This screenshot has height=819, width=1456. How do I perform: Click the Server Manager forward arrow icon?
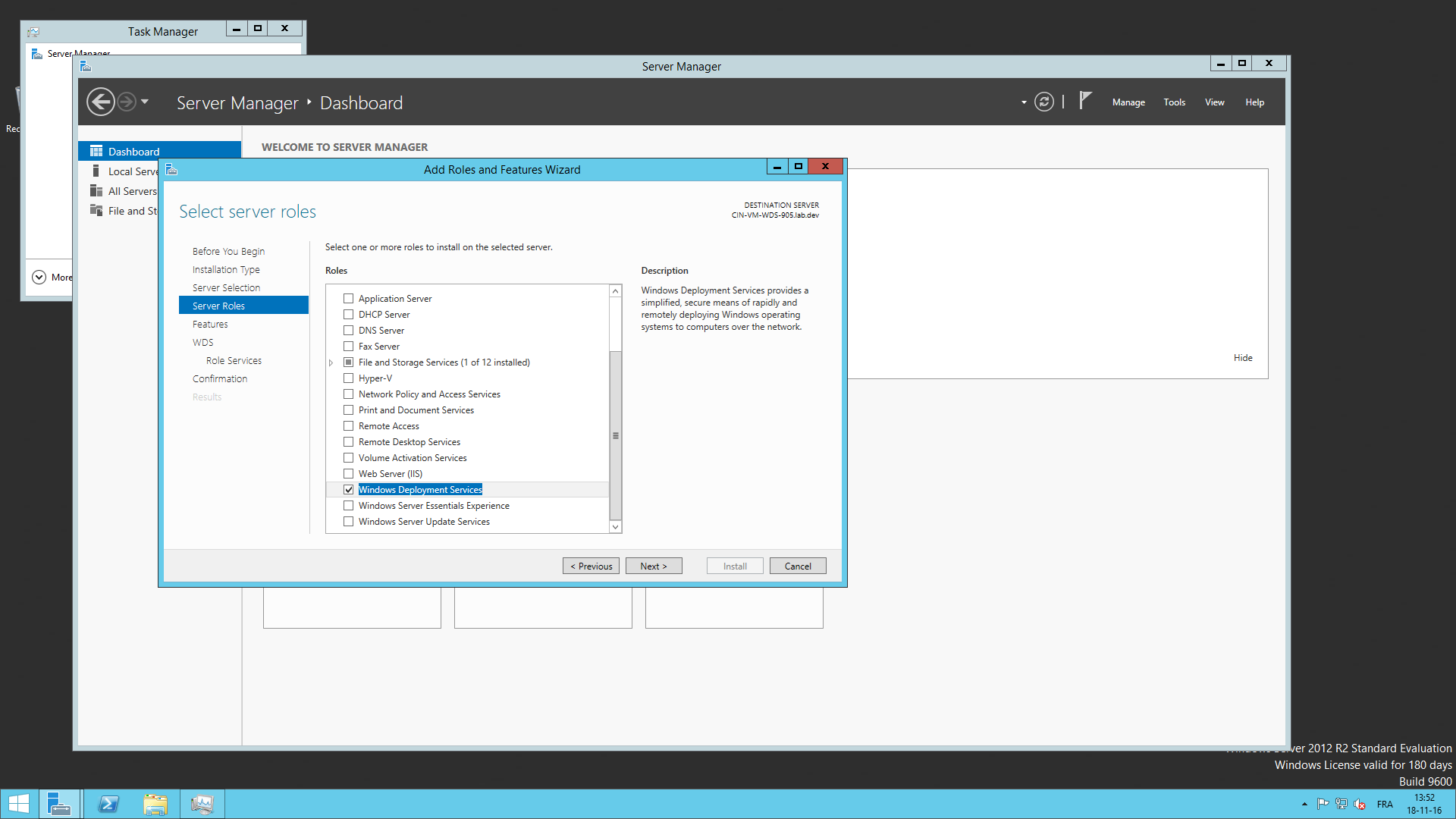(x=127, y=102)
